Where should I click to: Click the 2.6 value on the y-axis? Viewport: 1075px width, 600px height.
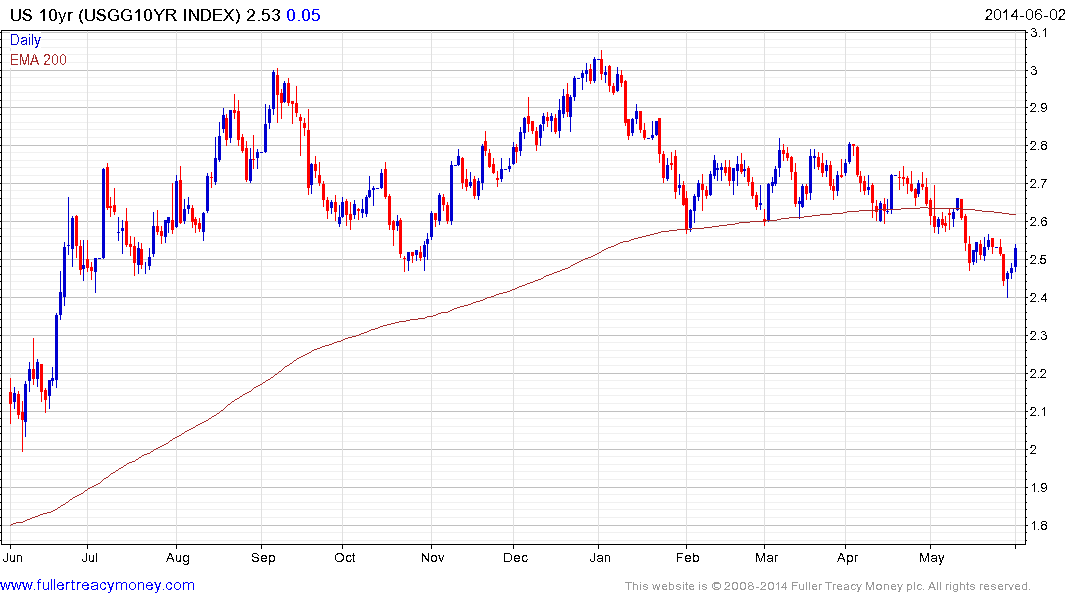click(x=1039, y=221)
